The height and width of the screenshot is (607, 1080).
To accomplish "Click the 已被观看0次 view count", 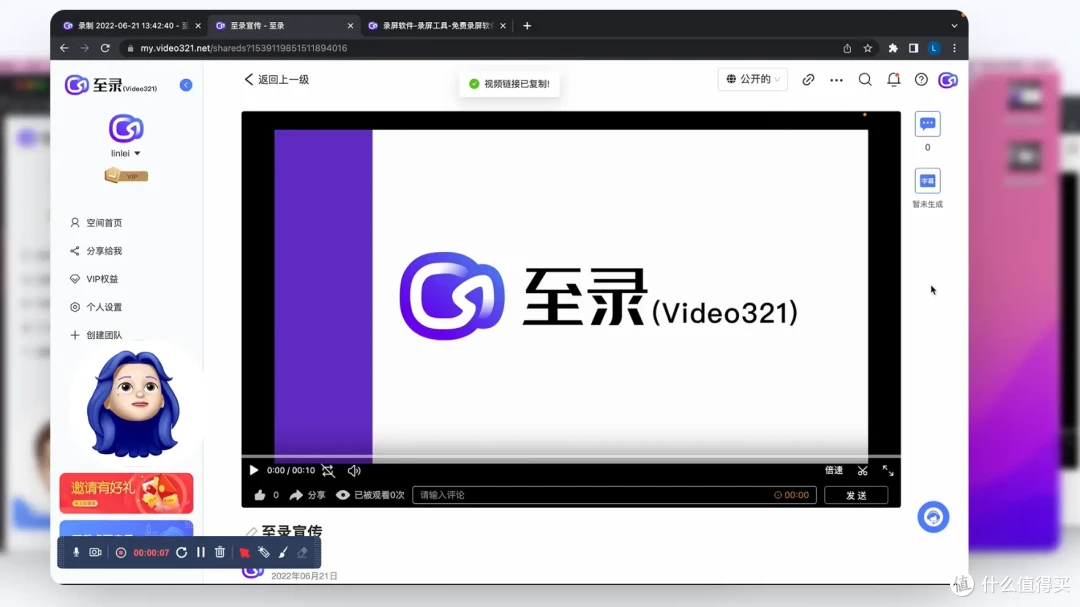I will (x=371, y=495).
